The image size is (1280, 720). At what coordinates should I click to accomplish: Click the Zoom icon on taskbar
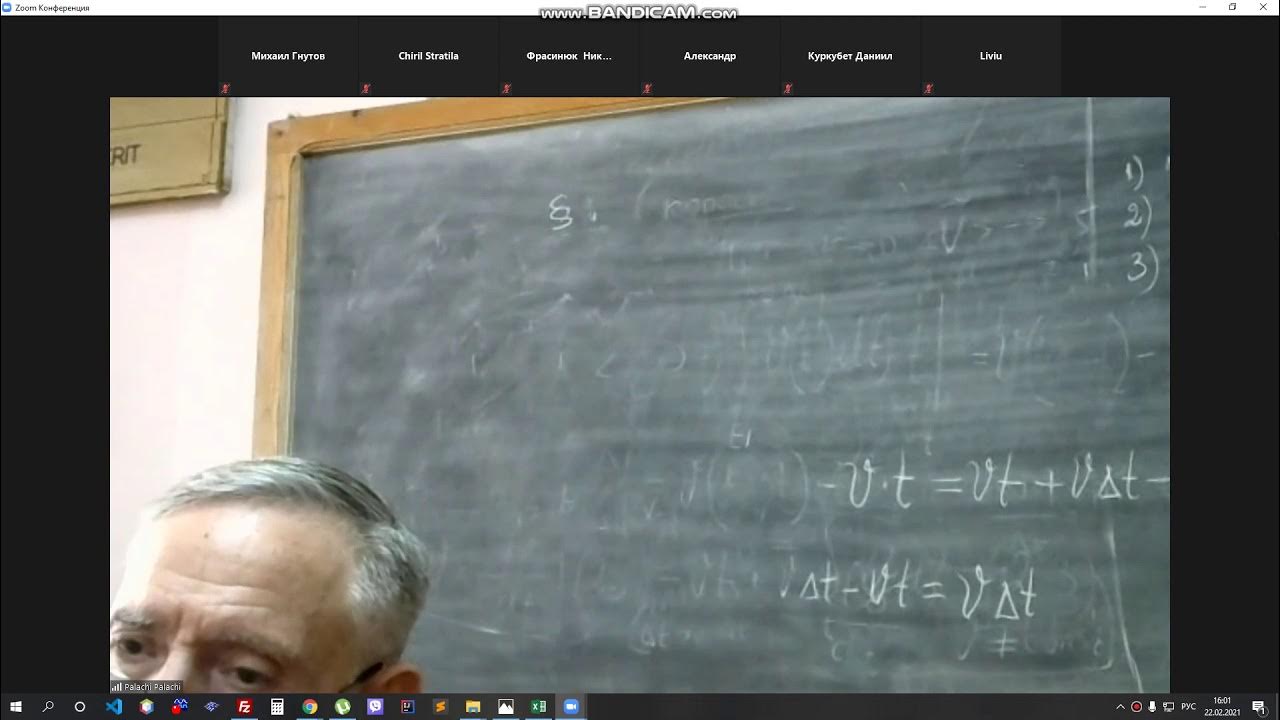coord(571,707)
